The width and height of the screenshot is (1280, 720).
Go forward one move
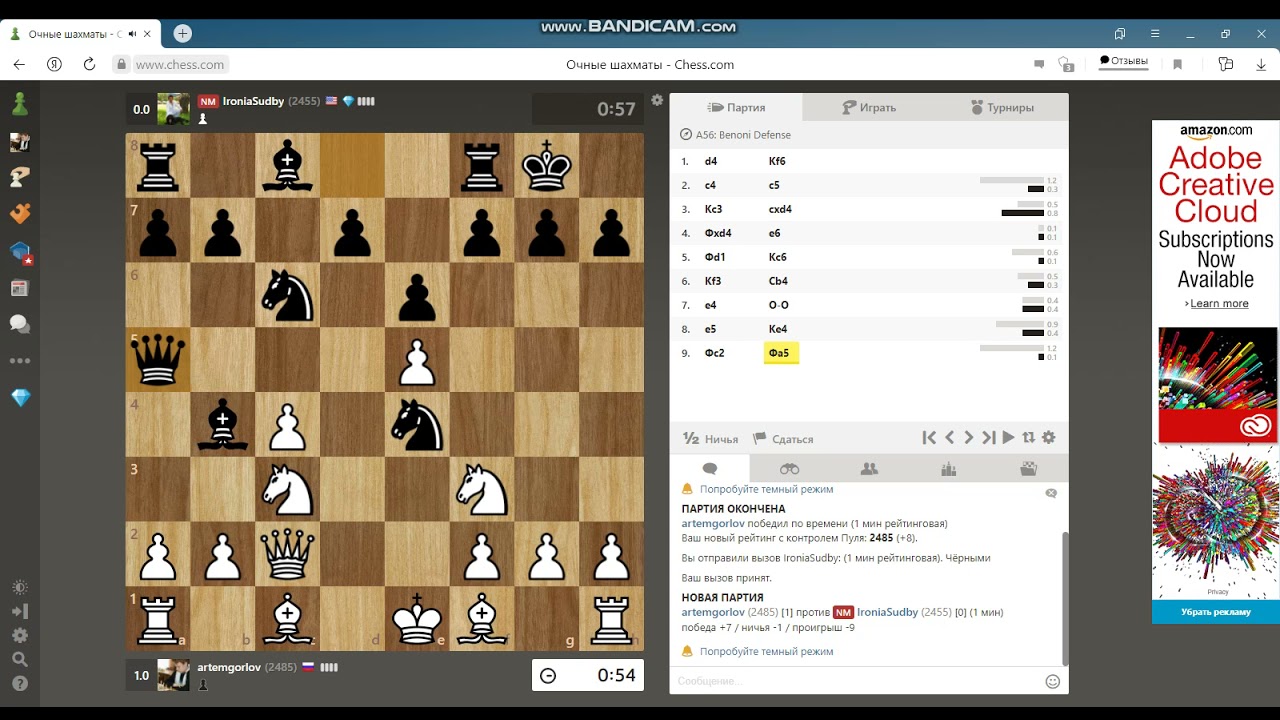(x=968, y=437)
